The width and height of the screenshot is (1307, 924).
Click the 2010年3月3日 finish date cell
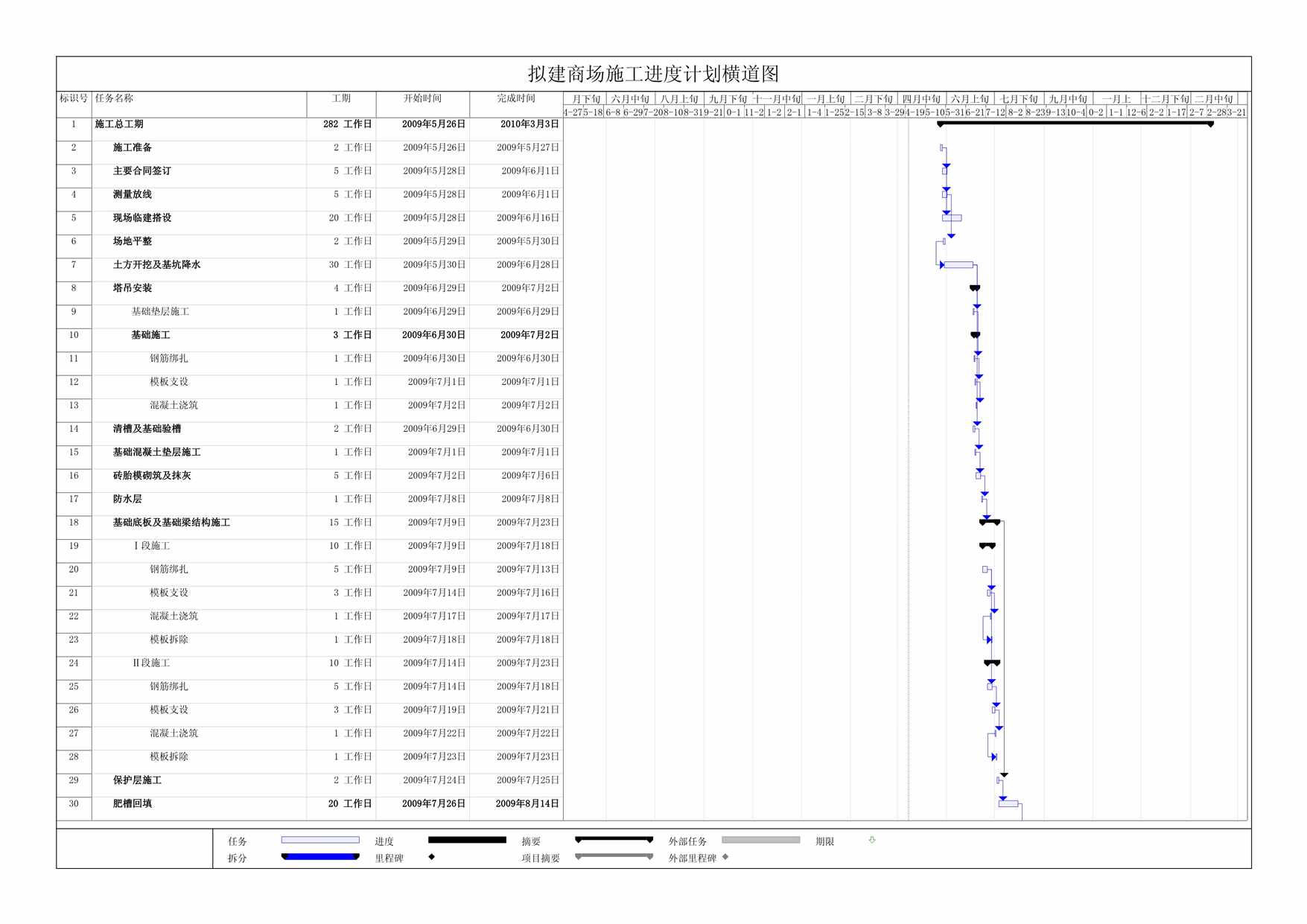point(529,124)
